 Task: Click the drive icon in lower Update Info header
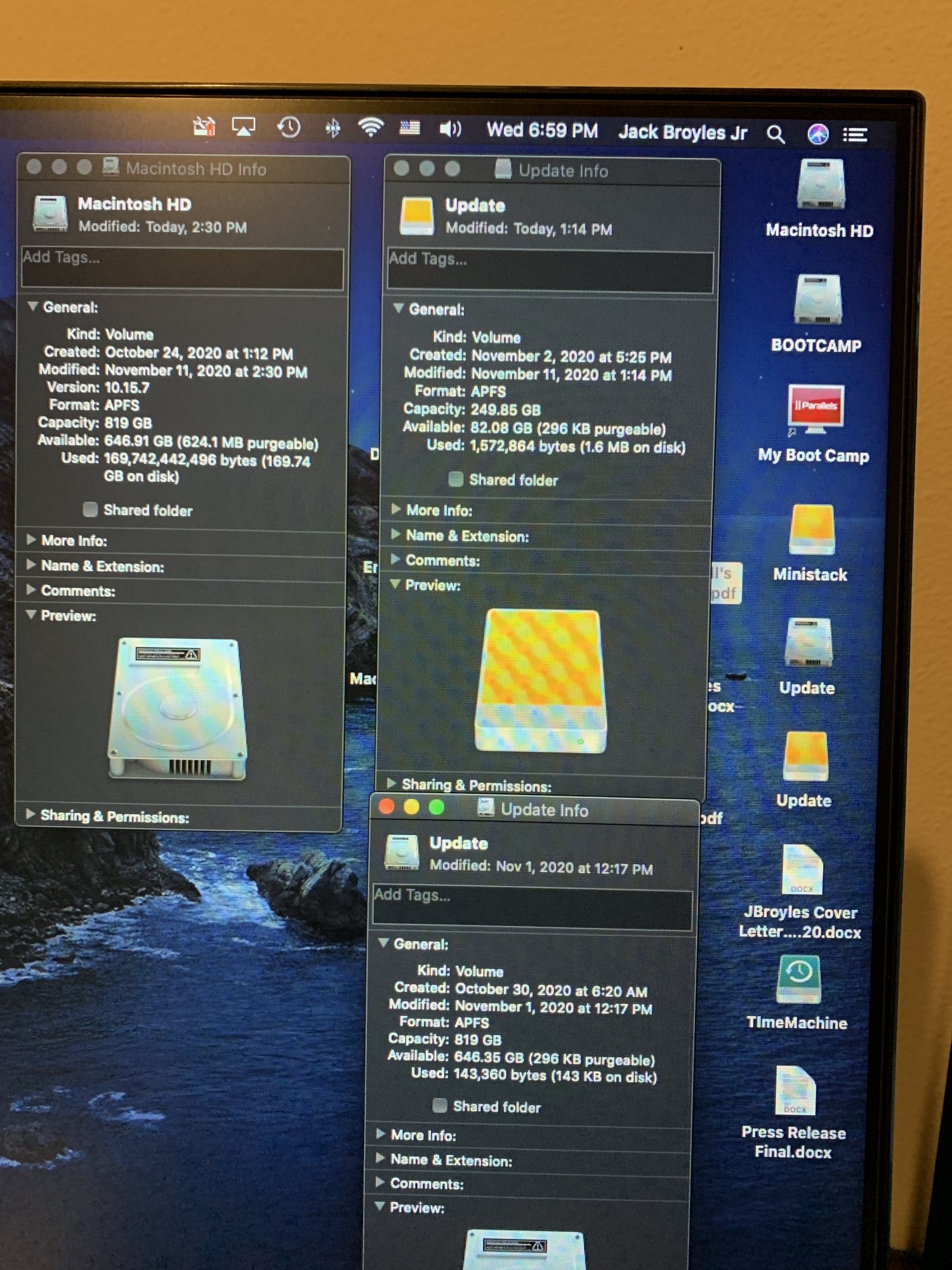[x=402, y=852]
